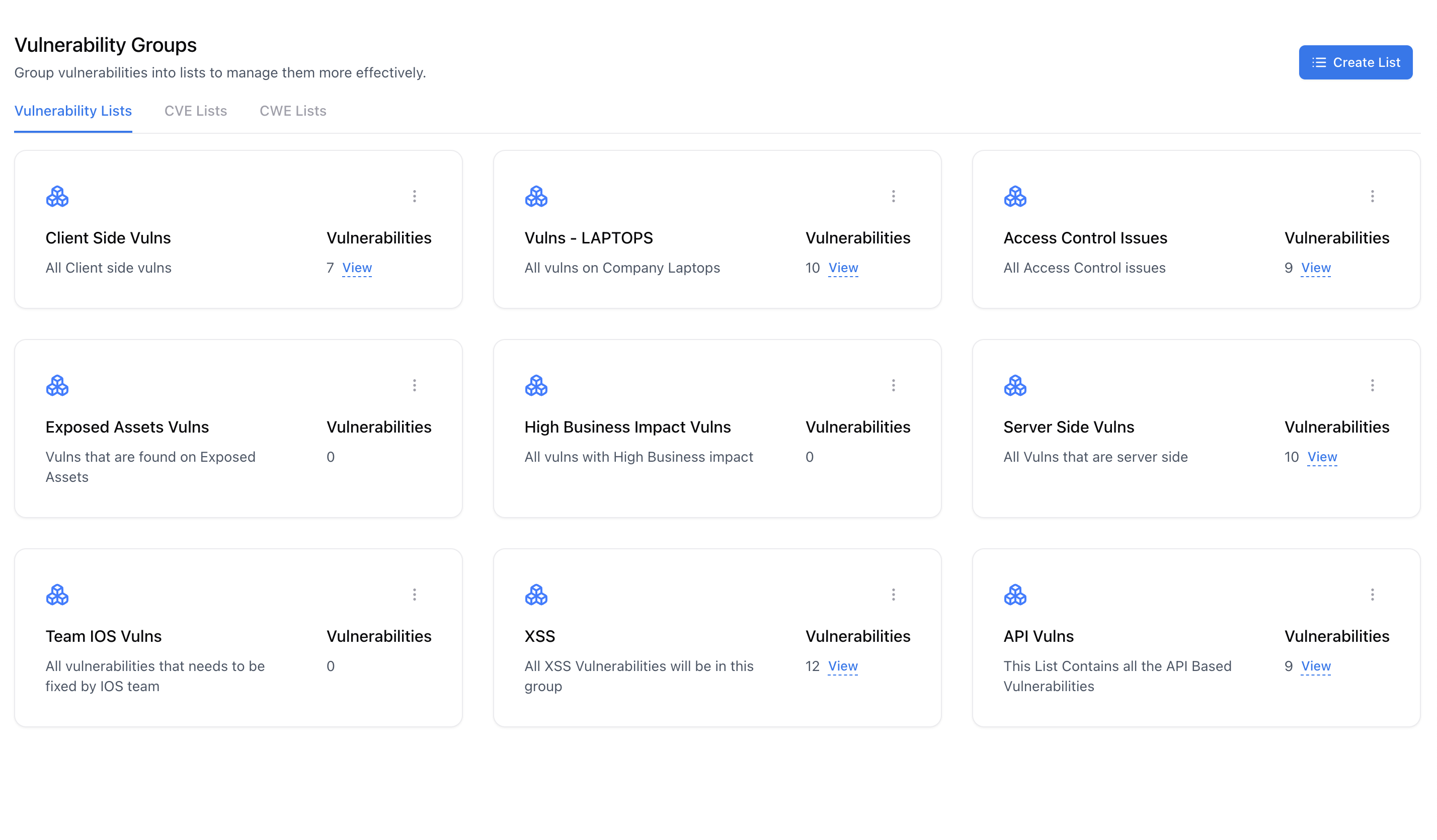This screenshot has height=840, width=1437.
Task: Click the Exposed Assets Vulns group icon
Action: [57, 385]
